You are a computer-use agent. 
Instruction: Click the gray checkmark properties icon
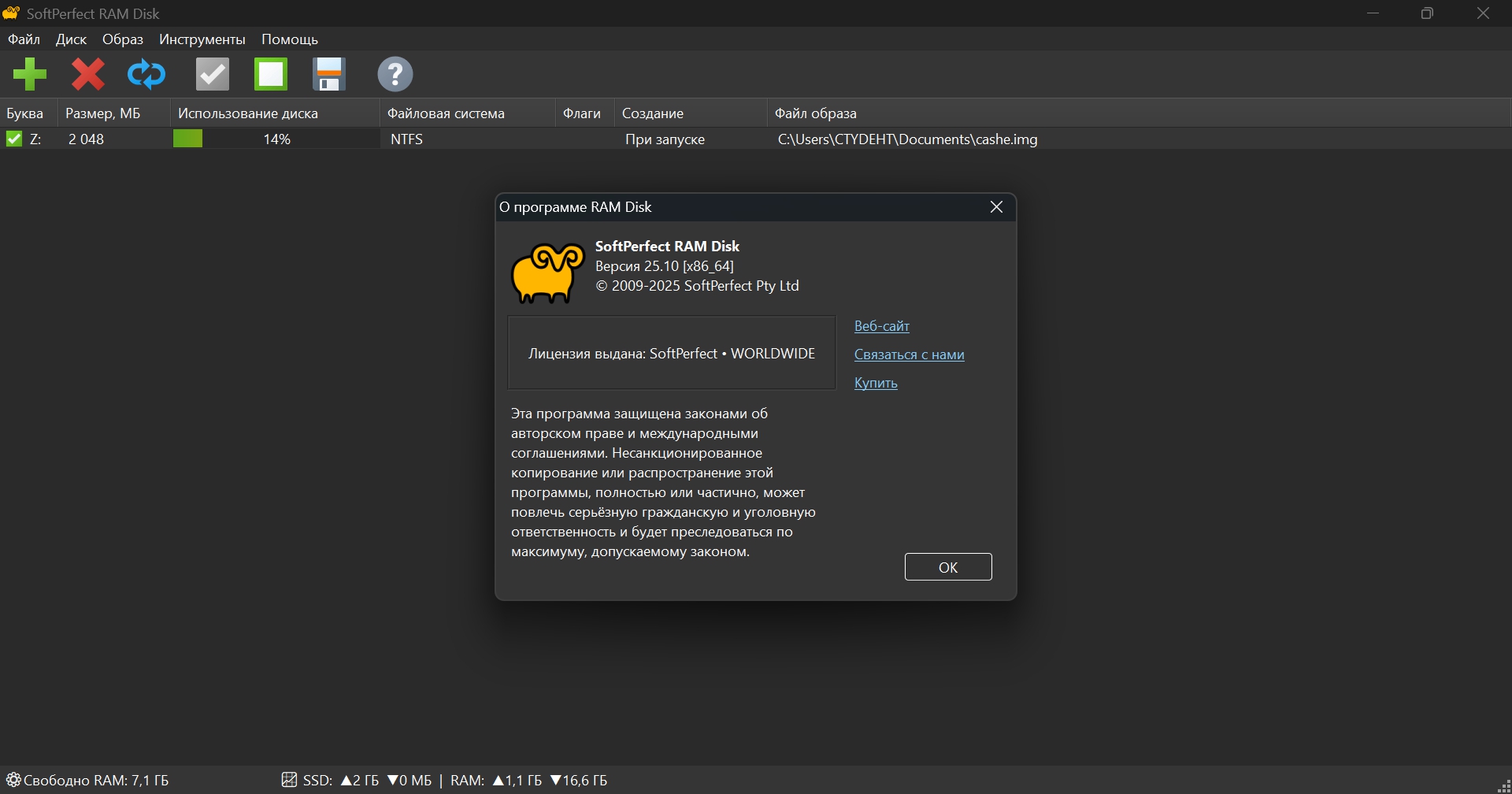(x=213, y=75)
